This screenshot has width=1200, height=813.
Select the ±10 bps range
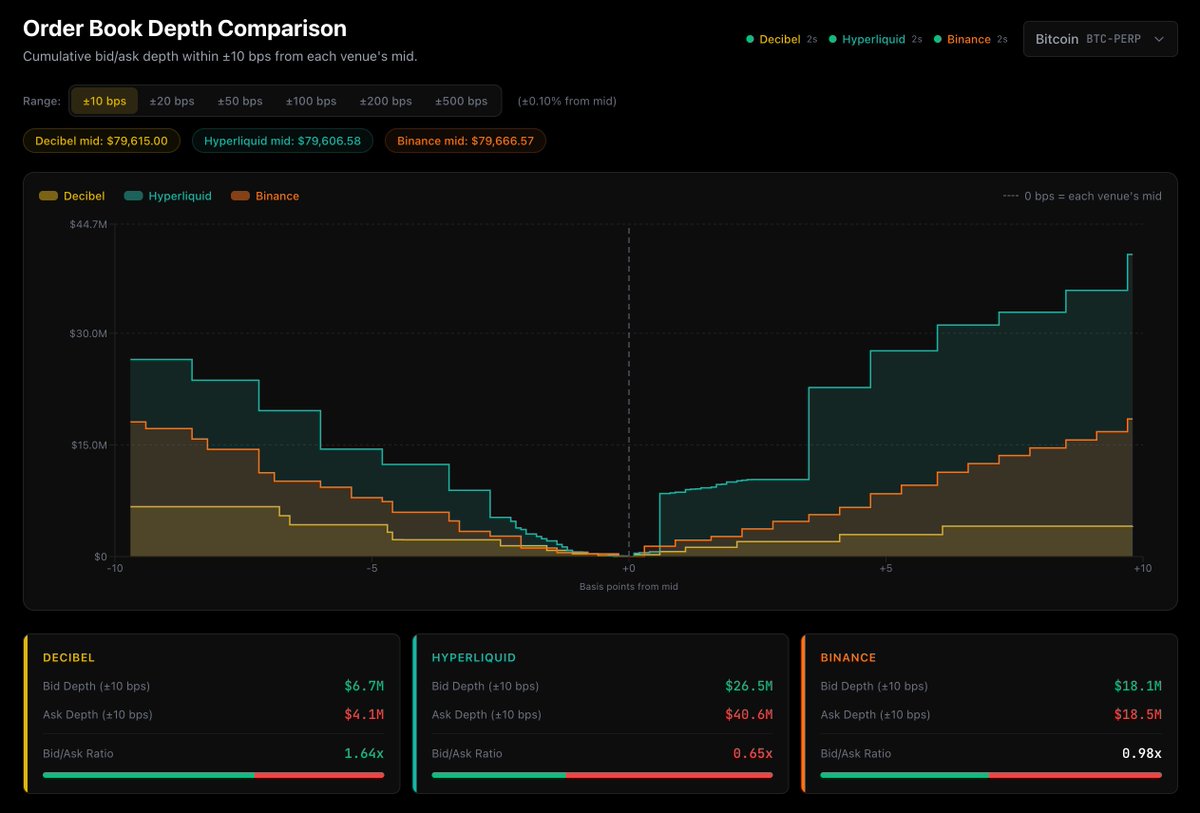click(104, 101)
